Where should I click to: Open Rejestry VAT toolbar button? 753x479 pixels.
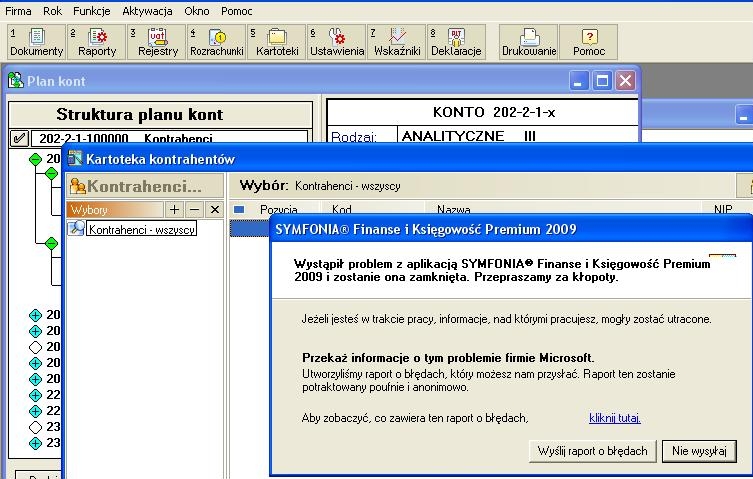pyautogui.click(x=157, y=42)
